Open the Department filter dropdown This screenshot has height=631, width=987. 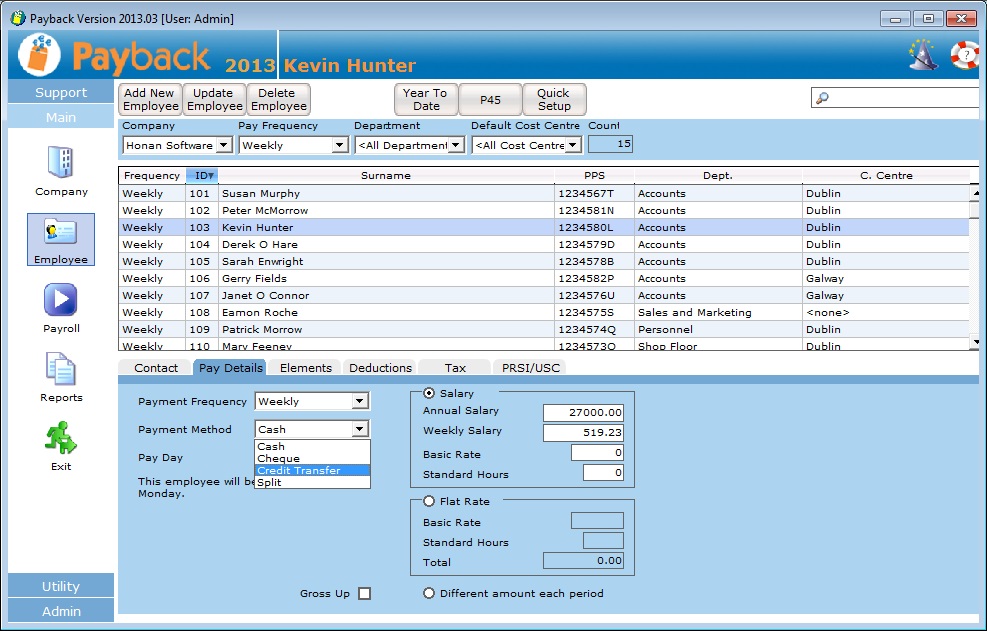[x=456, y=146]
